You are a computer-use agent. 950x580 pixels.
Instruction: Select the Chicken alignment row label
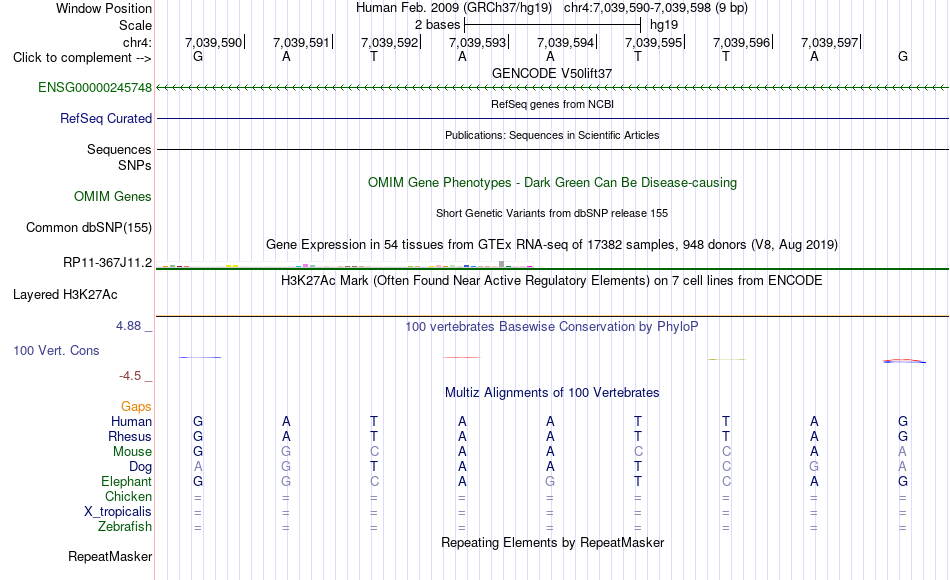(x=128, y=497)
